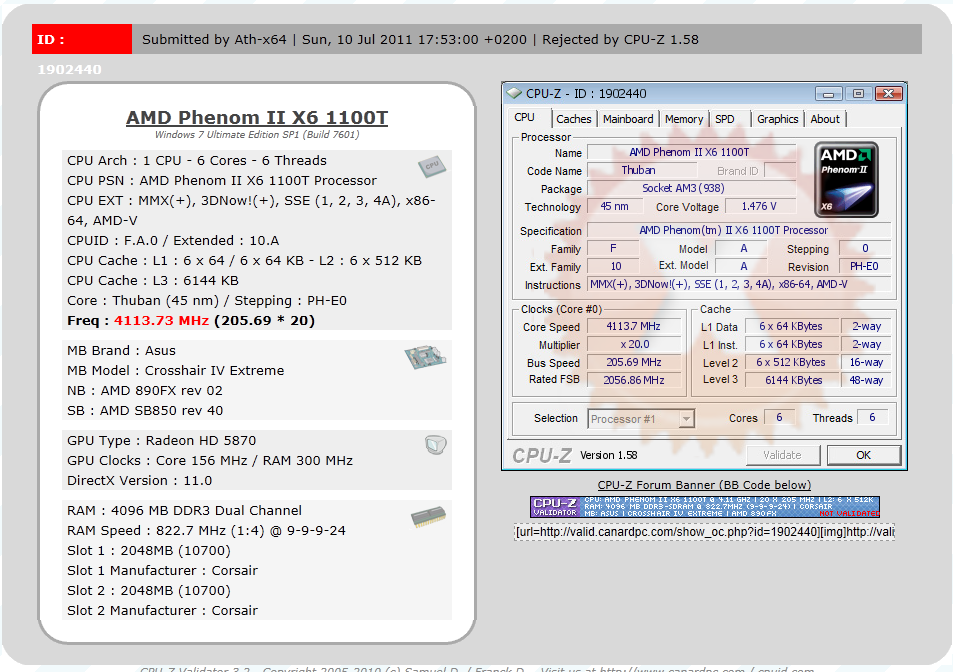Click the Instructions field text
The image size is (953, 672).
click(x=738, y=284)
